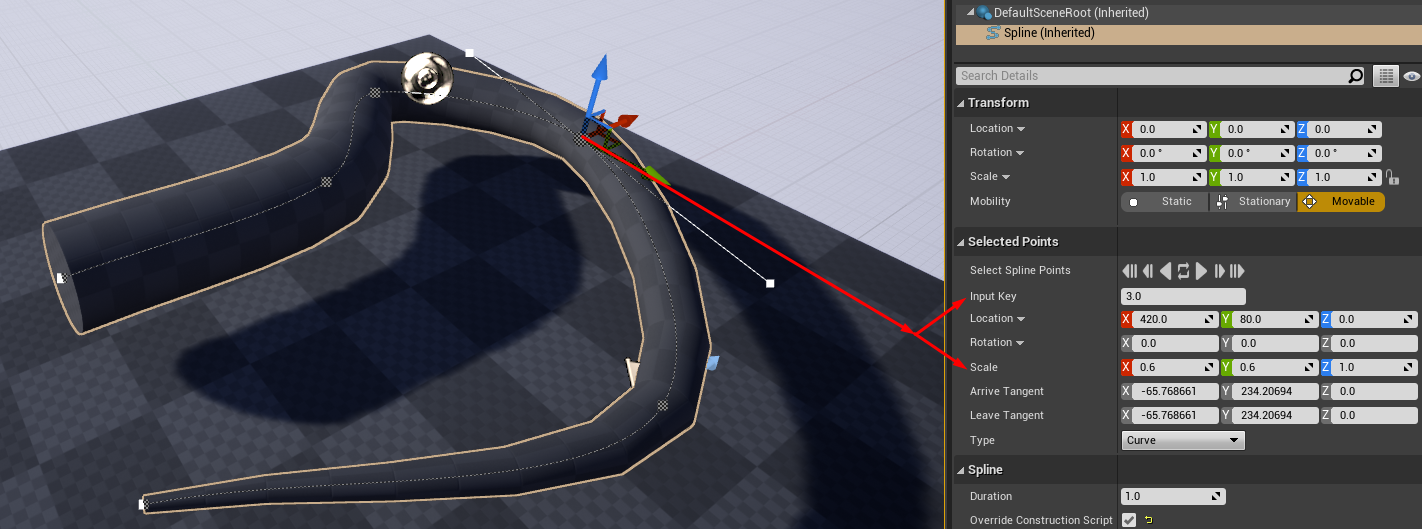Screen dimensions: 1422x529
Task: Edit the Input Key field
Action: (1183, 296)
